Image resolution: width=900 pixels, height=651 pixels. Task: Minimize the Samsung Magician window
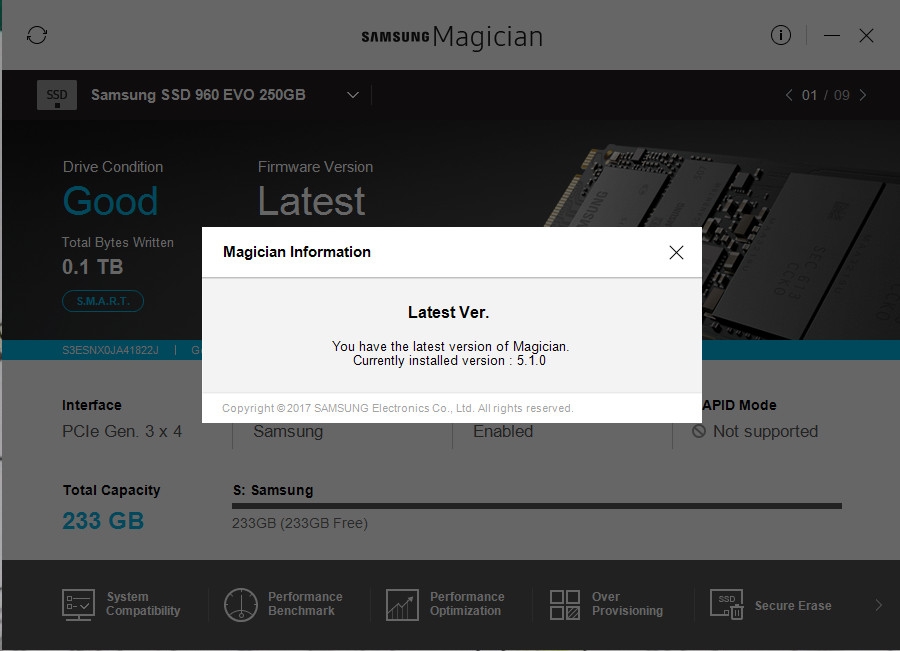pyautogui.click(x=832, y=36)
